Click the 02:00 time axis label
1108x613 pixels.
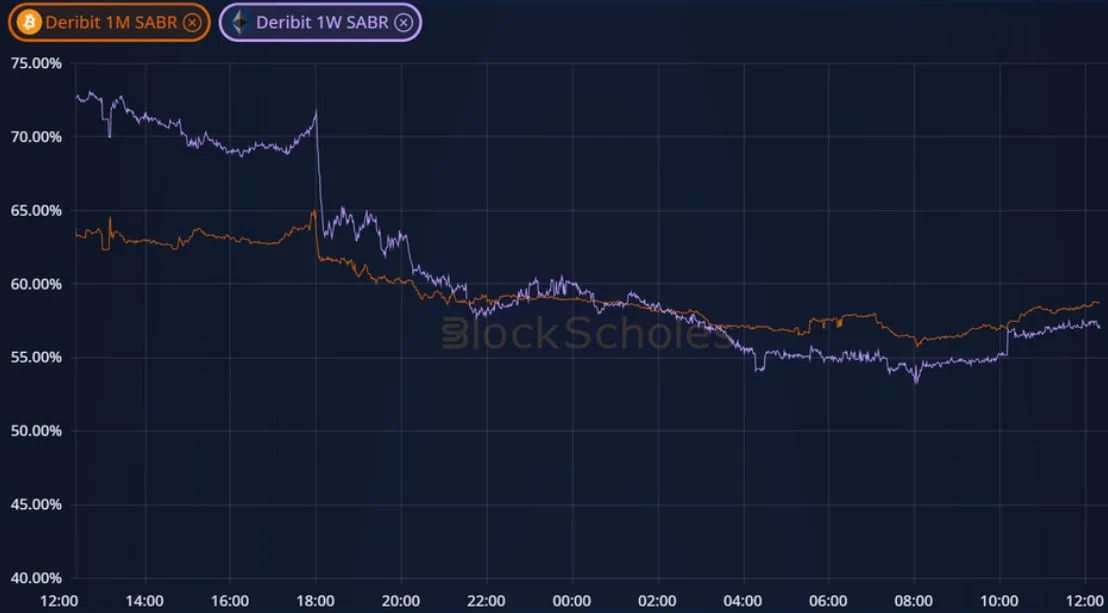click(658, 602)
